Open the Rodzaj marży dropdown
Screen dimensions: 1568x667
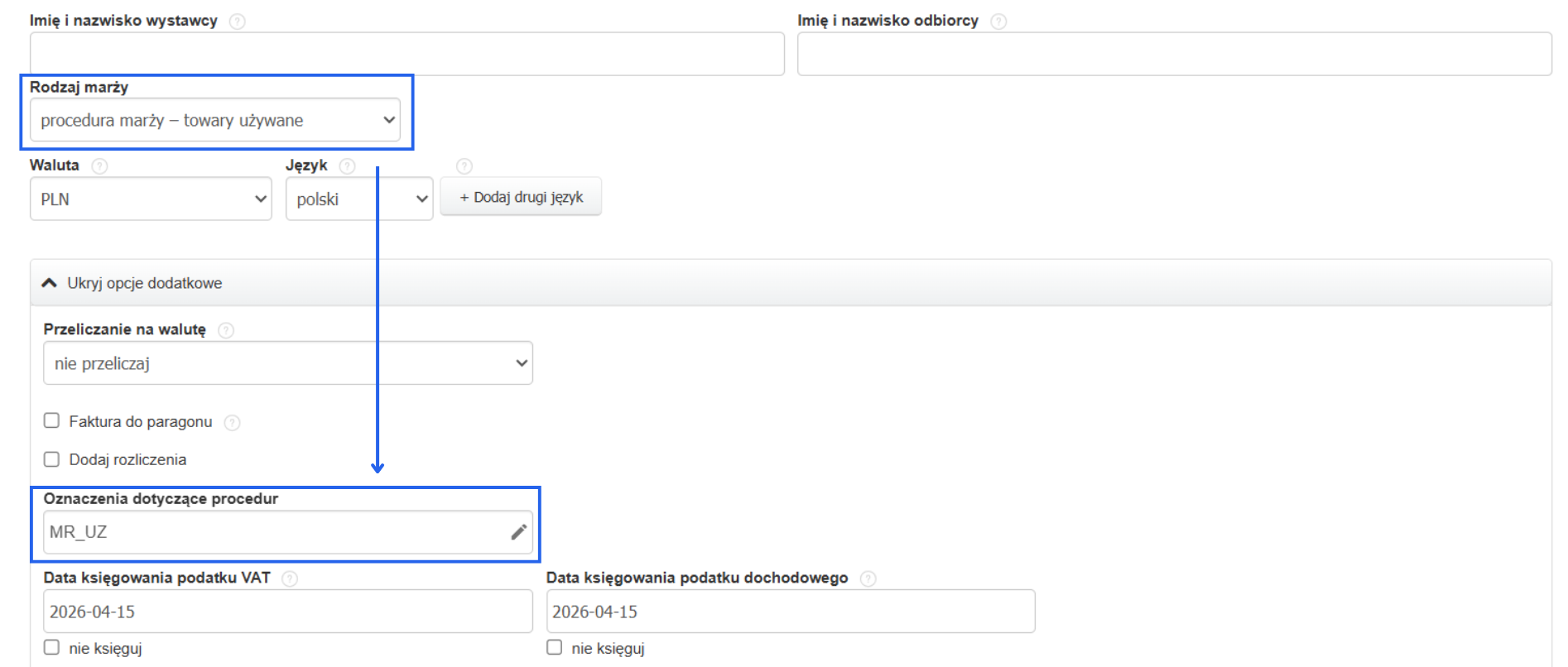(x=215, y=120)
